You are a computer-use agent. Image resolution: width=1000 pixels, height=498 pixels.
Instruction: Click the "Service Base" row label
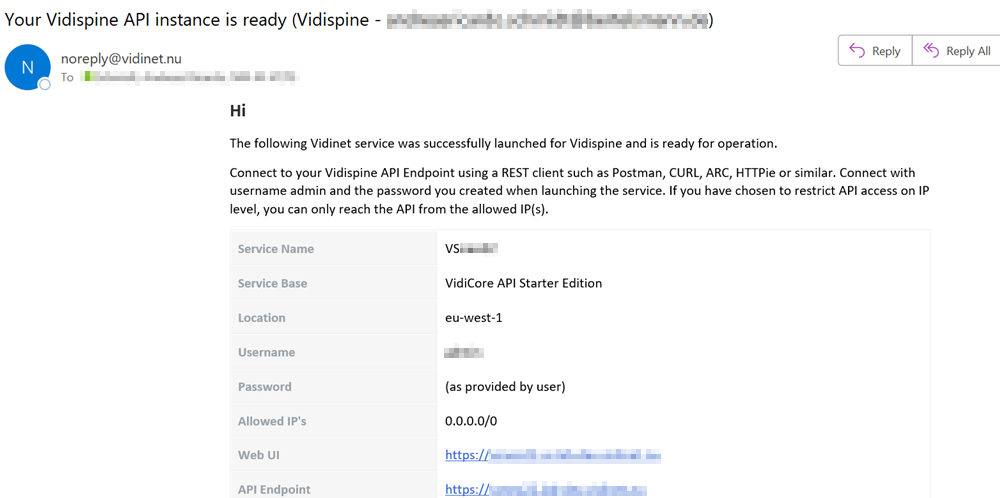(272, 283)
